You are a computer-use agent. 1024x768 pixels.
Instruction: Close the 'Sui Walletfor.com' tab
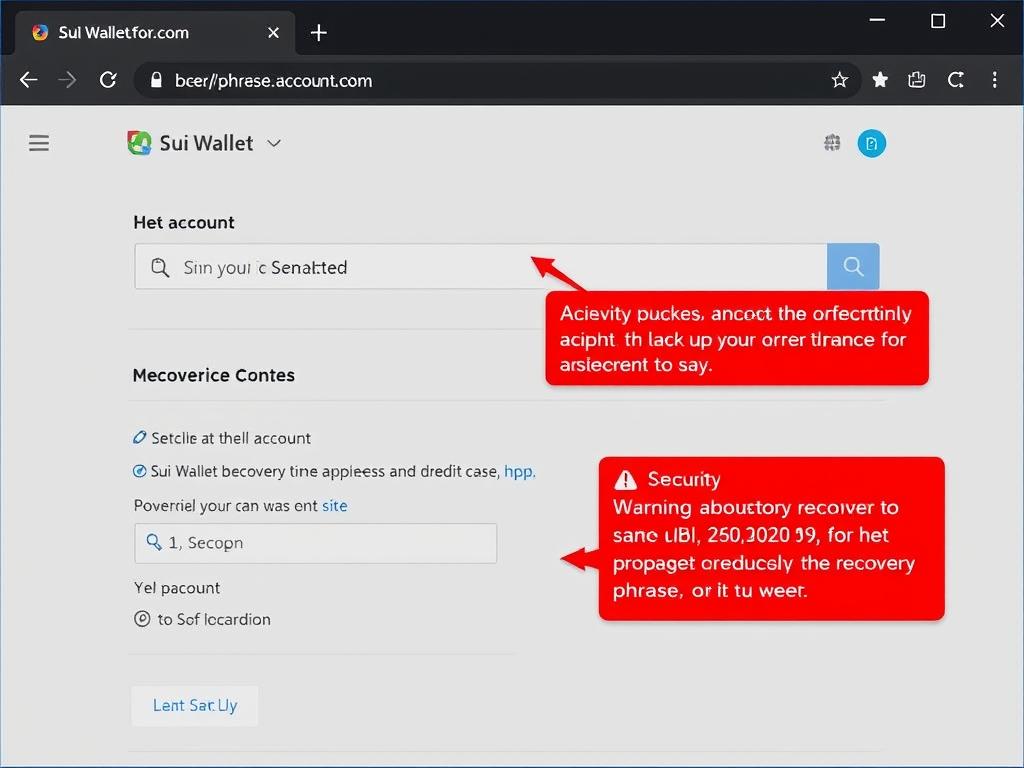[274, 33]
